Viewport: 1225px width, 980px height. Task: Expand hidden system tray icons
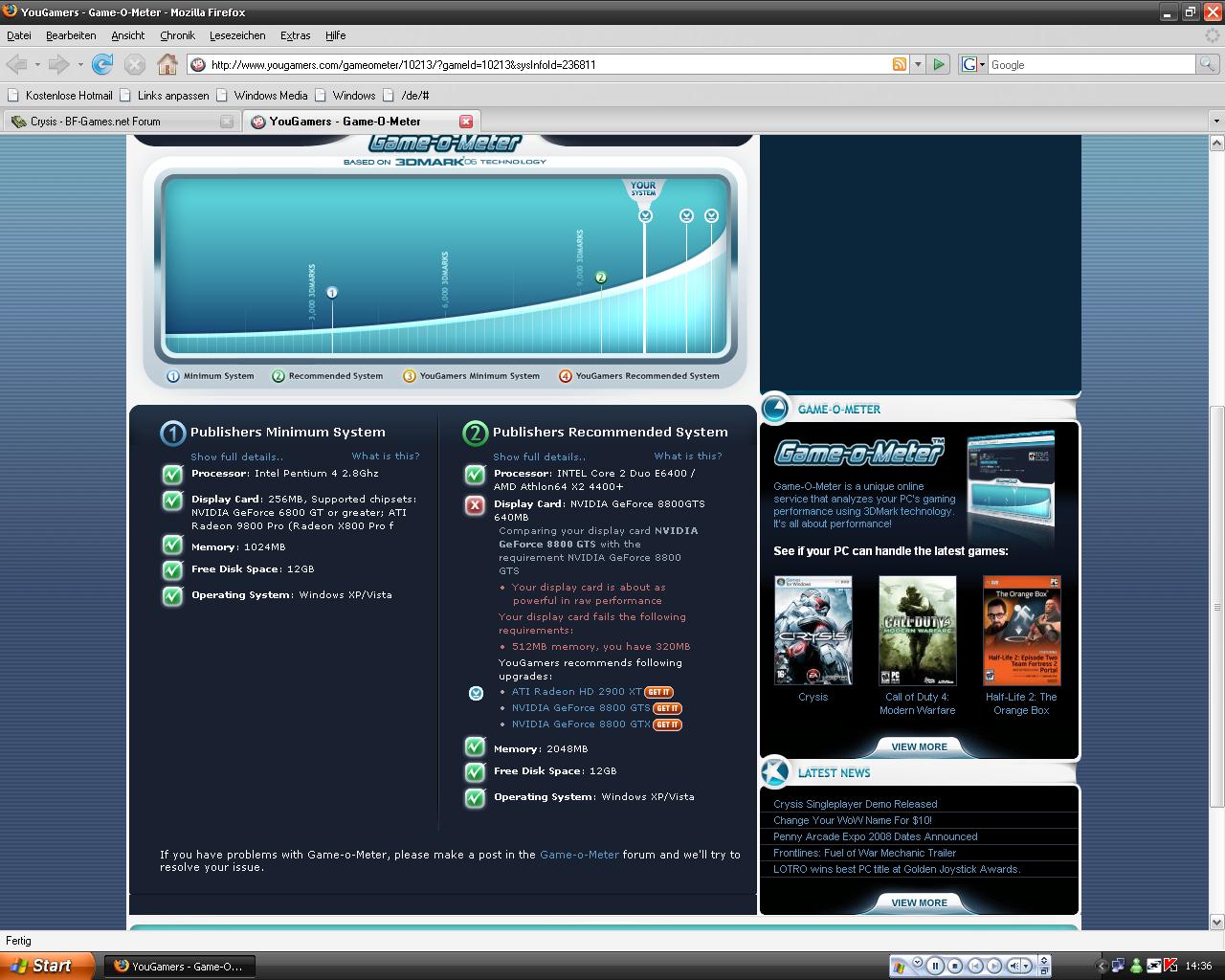[x=1102, y=966]
